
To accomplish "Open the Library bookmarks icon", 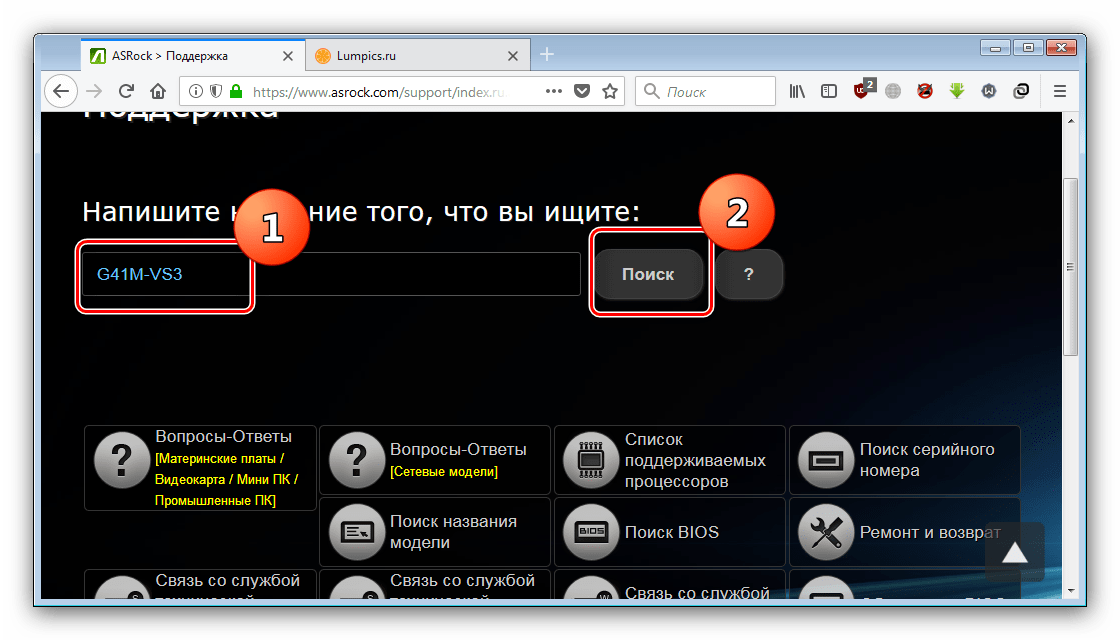I will tap(797, 92).
